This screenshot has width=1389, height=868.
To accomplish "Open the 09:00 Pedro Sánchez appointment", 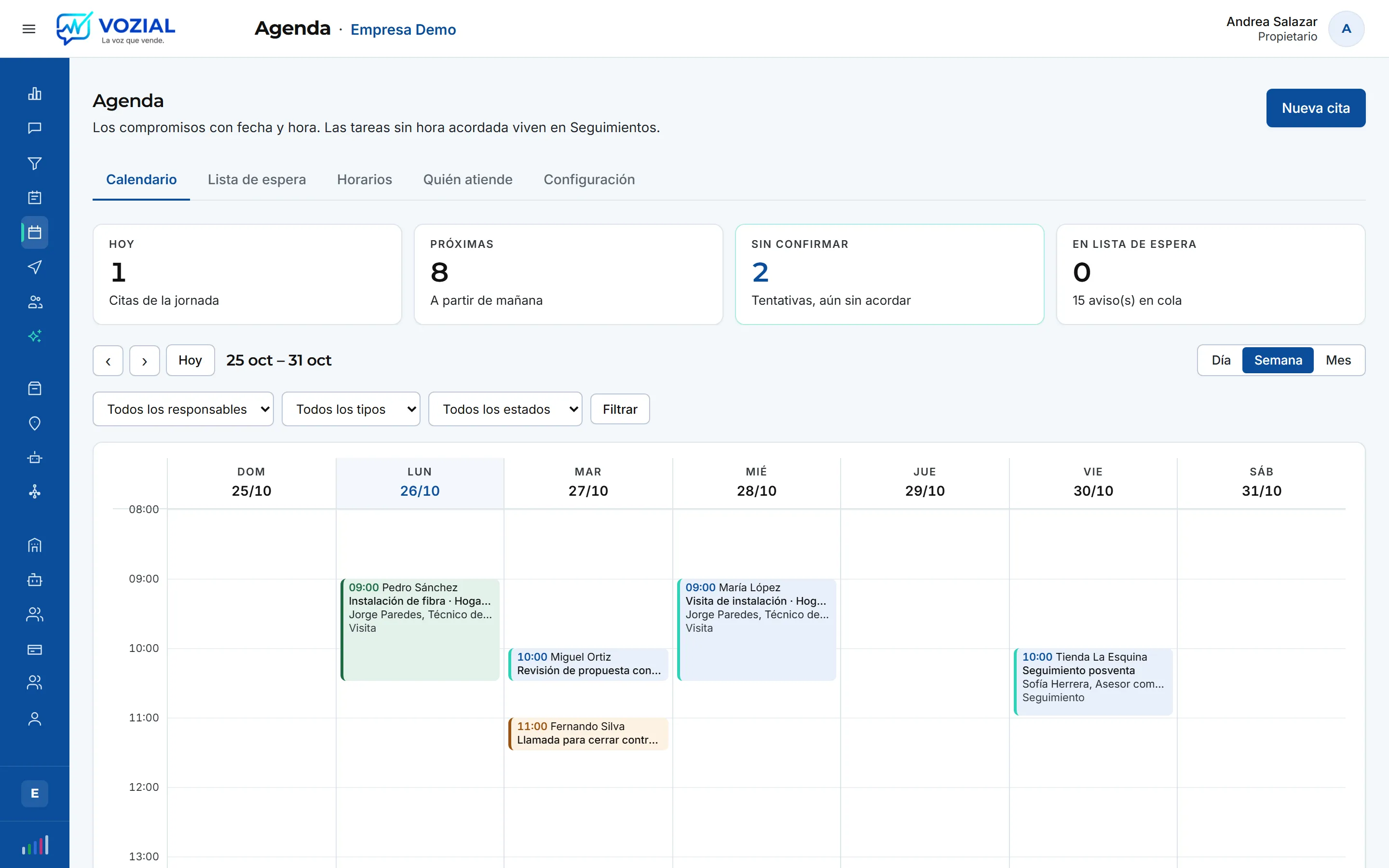I will pyautogui.click(x=420, y=630).
